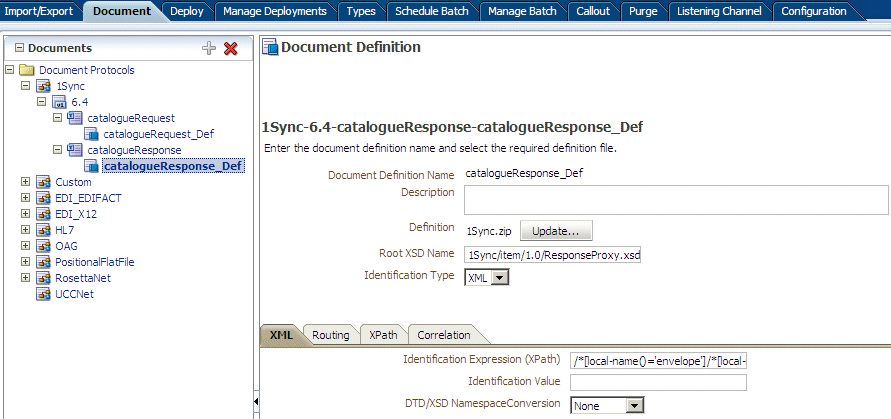Click the catalogueRequest document type icon
The width and height of the screenshot is (891, 419).
[76, 118]
